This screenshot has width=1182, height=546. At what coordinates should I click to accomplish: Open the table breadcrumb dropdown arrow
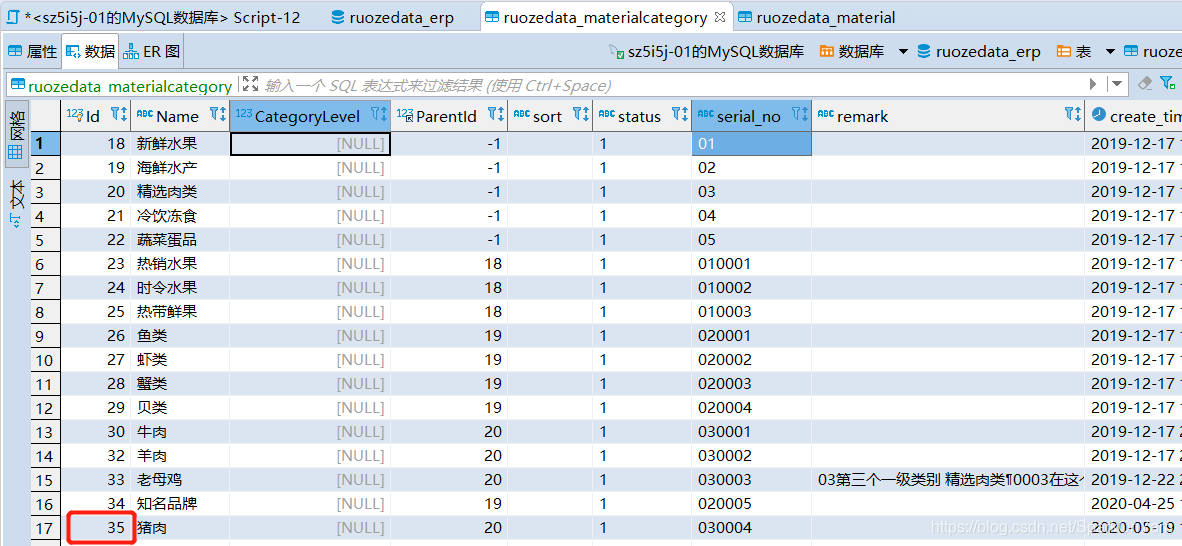1110,51
